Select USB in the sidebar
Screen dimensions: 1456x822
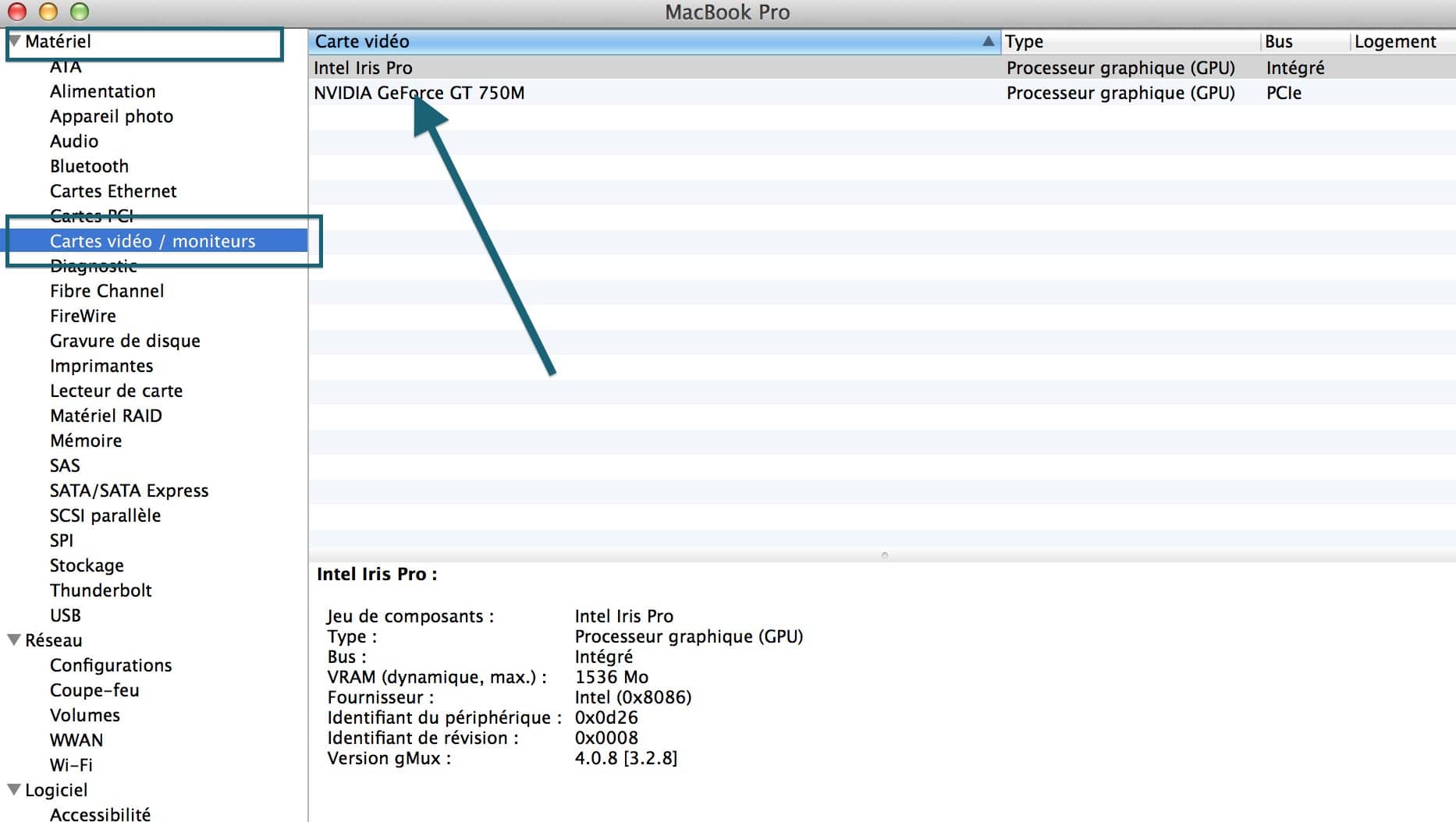66,615
